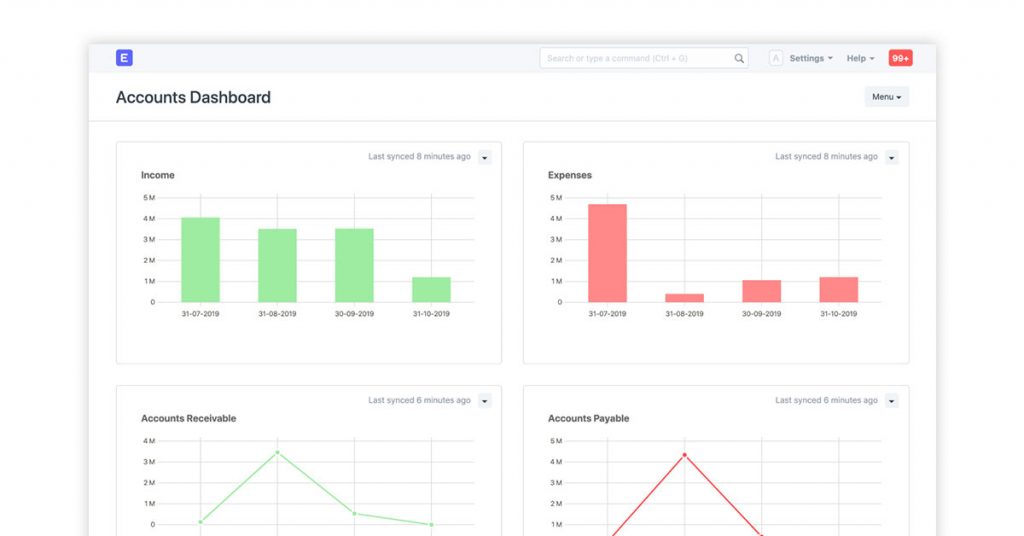Click the Accounts Payable peak data point
Viewport: 1024px width, 536px height.
coord(684,455)
